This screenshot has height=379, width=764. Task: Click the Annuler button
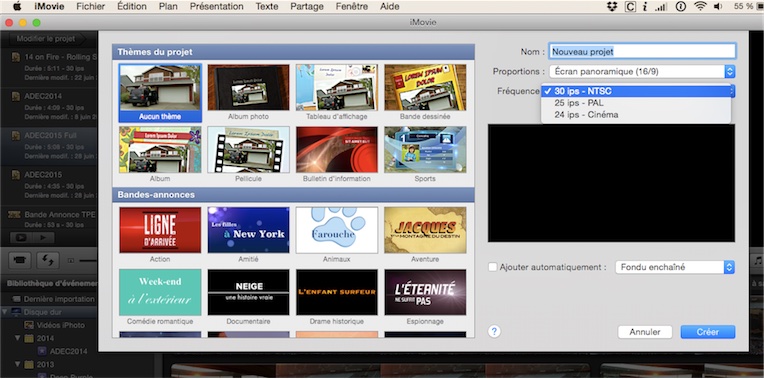(645, 332)
